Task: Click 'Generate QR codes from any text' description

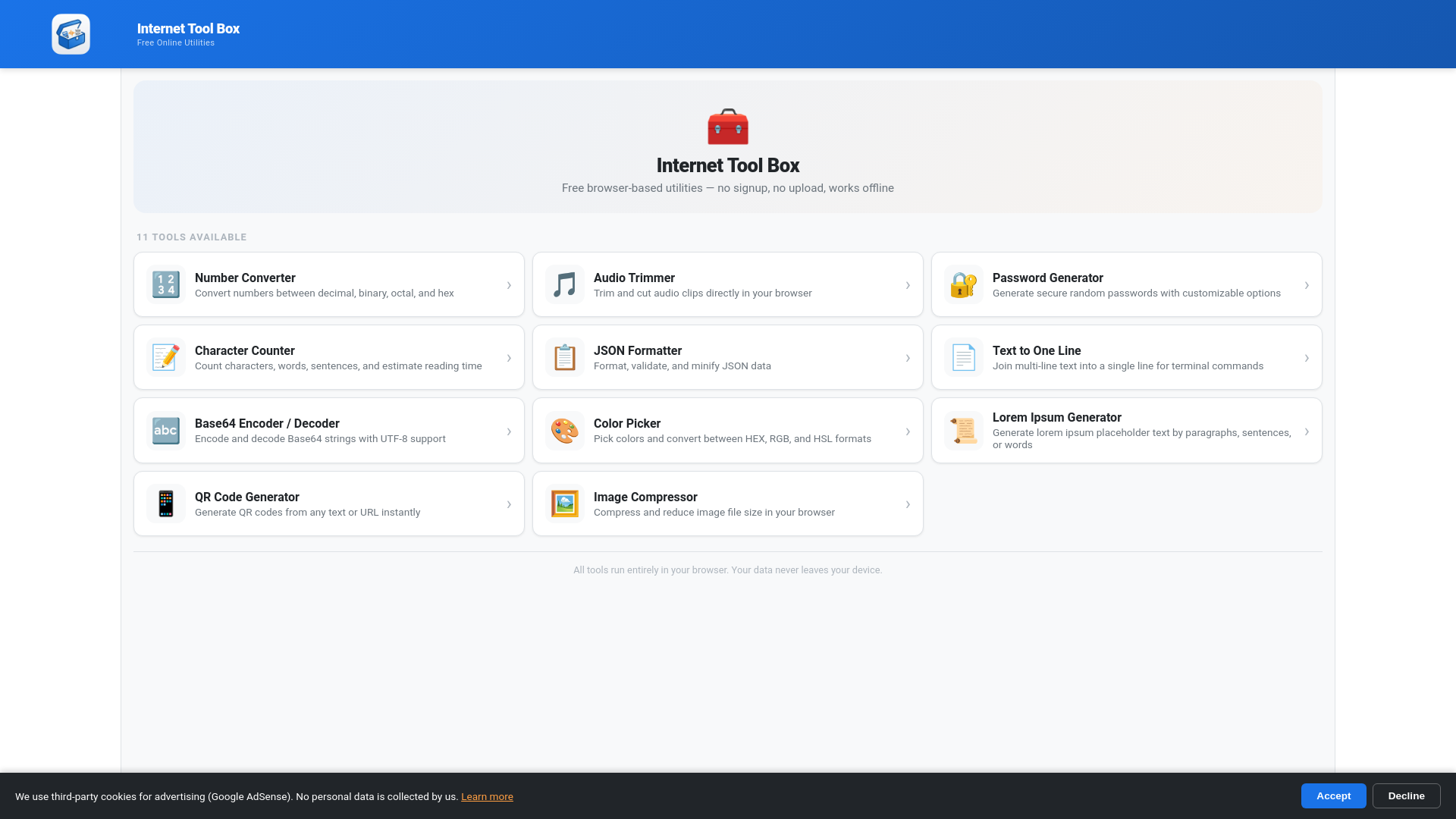Action: [307, 512]
